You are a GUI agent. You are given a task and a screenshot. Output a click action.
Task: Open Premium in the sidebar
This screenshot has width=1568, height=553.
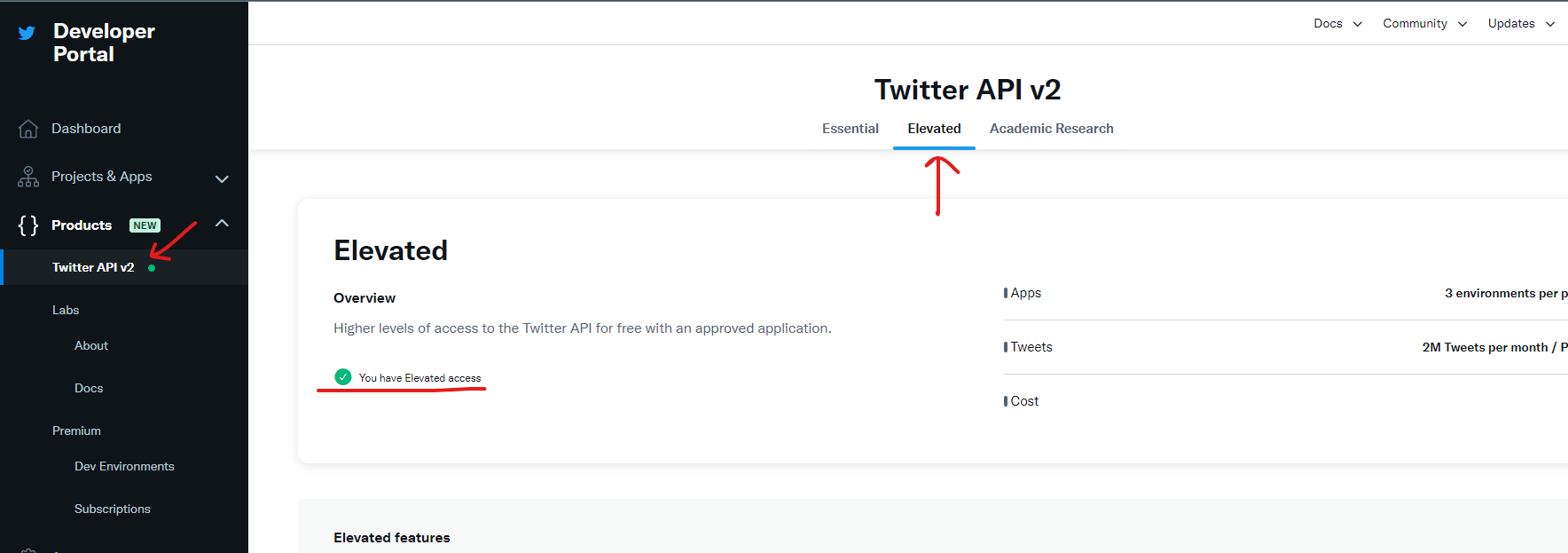tap(76, 431)
